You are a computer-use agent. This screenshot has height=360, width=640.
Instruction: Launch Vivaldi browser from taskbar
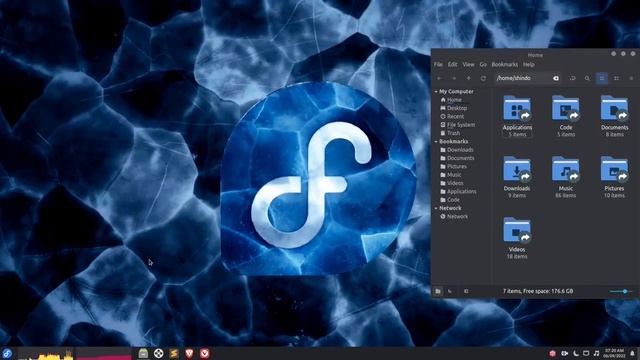(204, 353)
